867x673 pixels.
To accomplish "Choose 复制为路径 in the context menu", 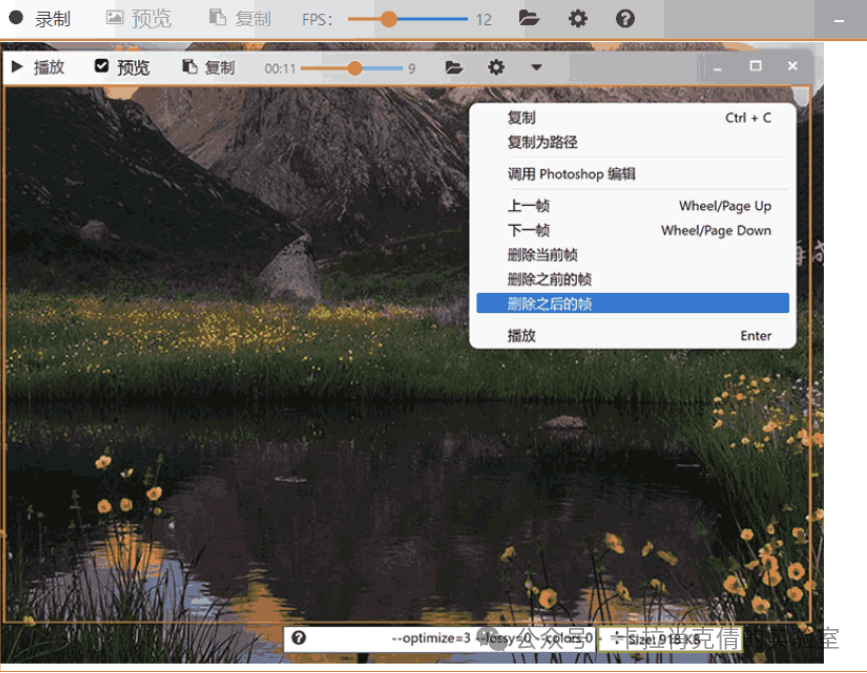I will click(542, 142).
